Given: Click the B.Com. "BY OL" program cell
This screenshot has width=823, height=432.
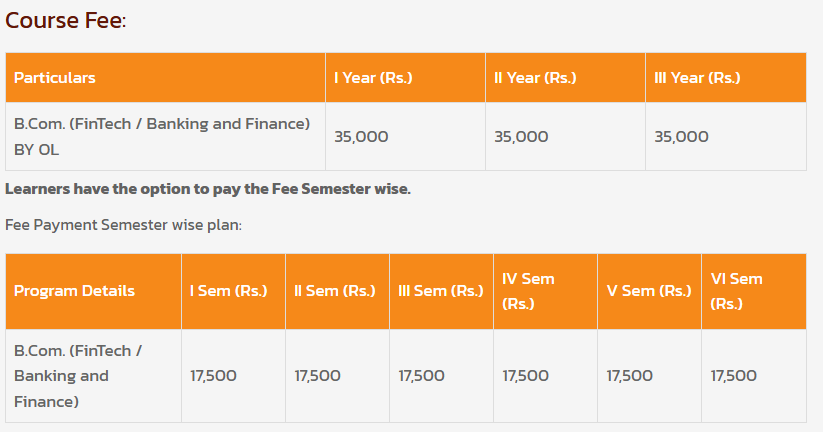Looking at the screenshot, I should coord(162,136).
